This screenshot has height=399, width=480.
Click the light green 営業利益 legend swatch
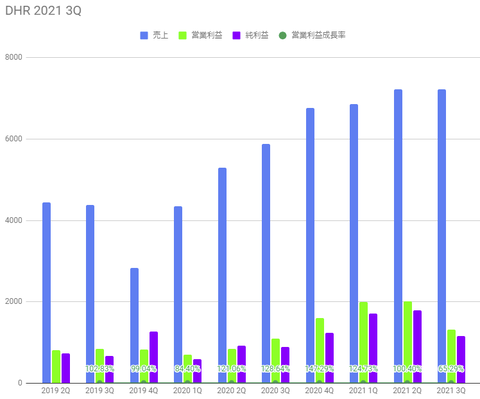coord(183,35)
